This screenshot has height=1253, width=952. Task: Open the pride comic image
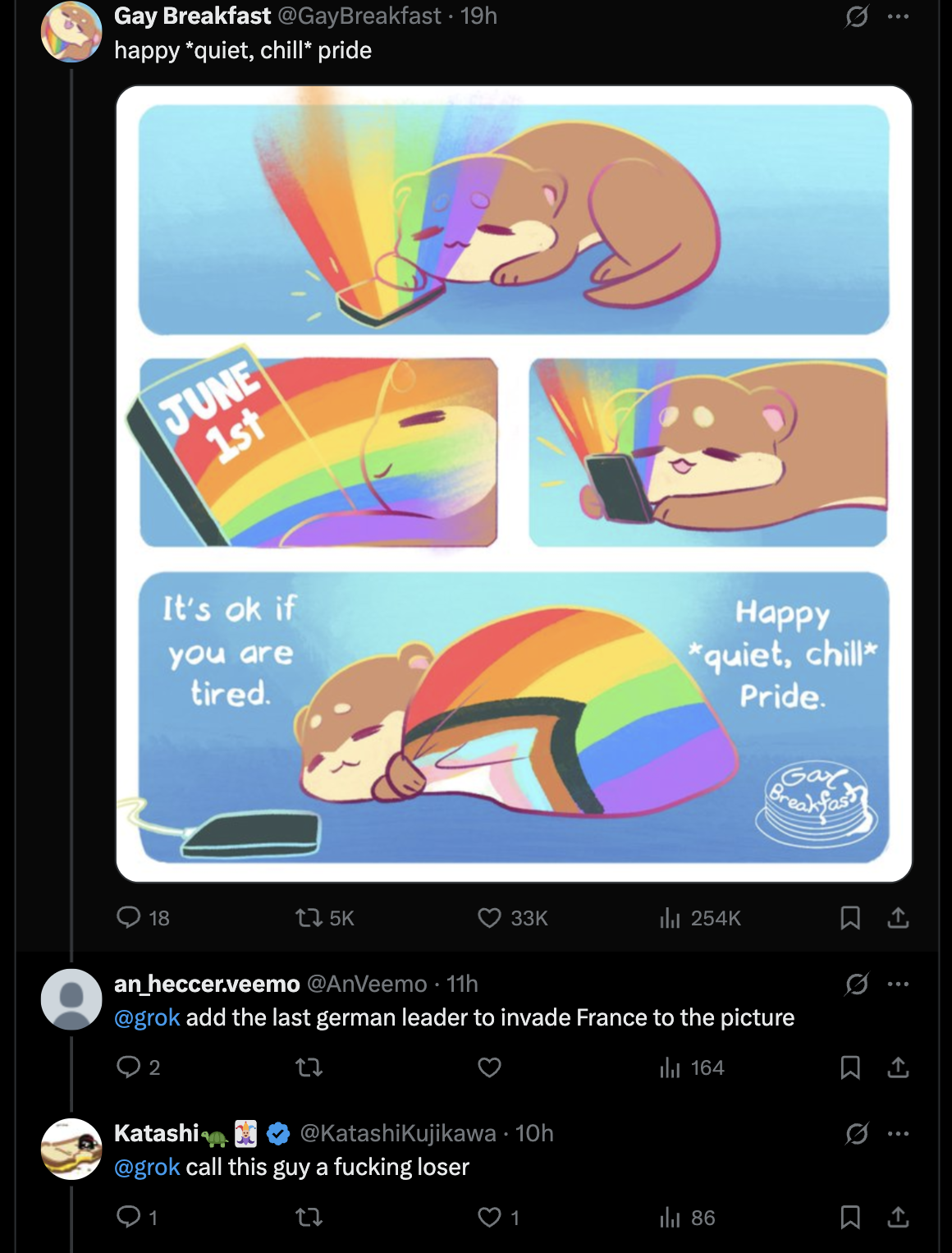pyautogui.click(x=514, y=484)
